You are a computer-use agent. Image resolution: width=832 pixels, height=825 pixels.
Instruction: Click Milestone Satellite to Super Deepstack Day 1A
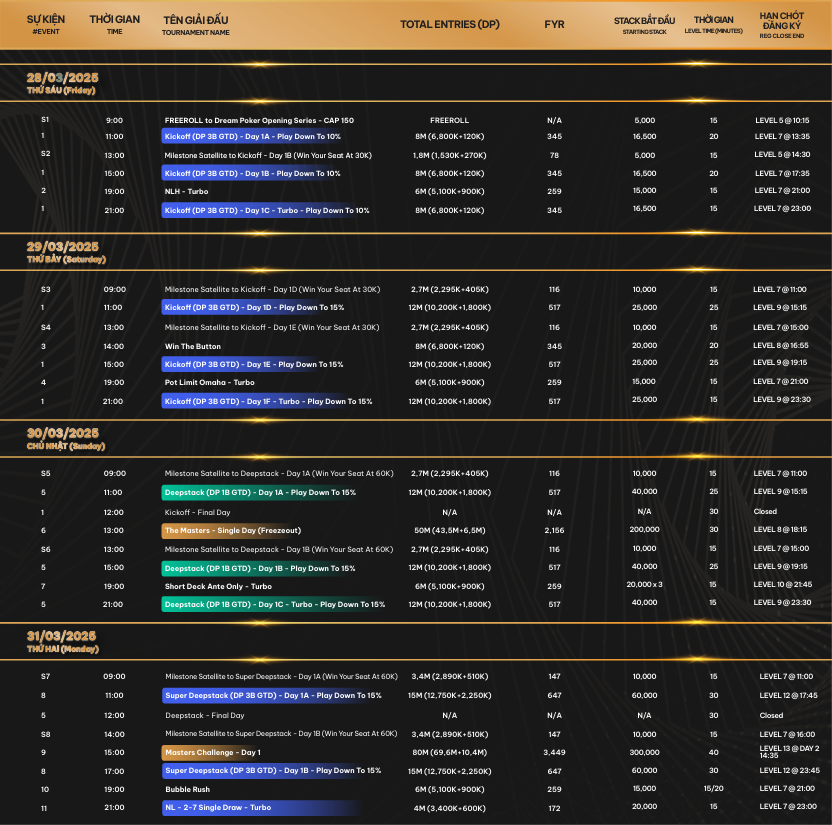click(281, 676)
